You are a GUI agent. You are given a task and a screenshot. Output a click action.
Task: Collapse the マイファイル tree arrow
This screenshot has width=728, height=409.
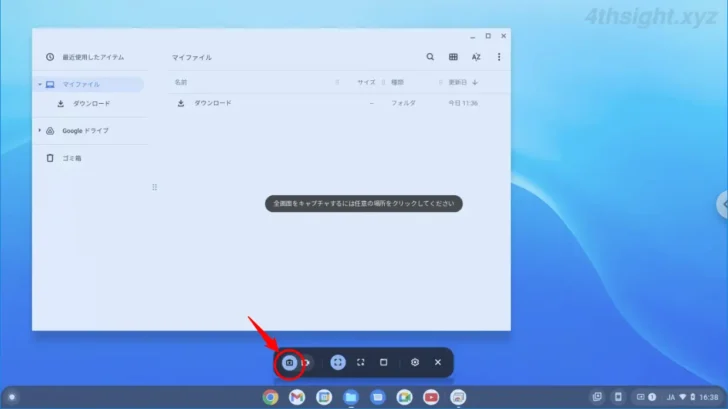click(x=40, y=84)
